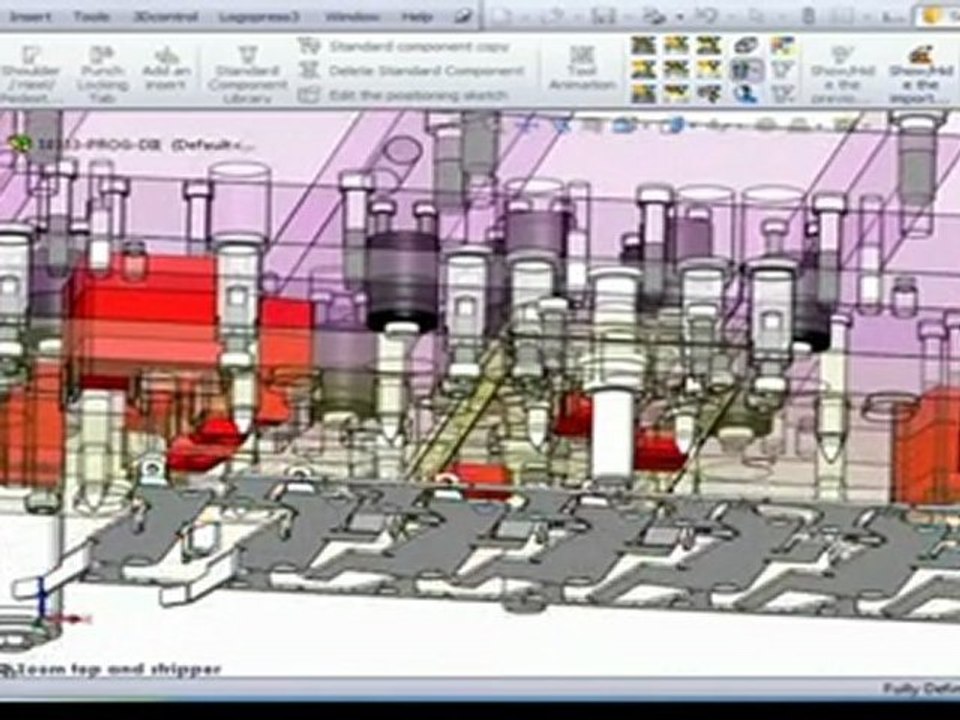Viewport: 960px width, 720px height.
Task: Select the Shoulder/Heel/Pedestal tool
Action: pos(31,73)
